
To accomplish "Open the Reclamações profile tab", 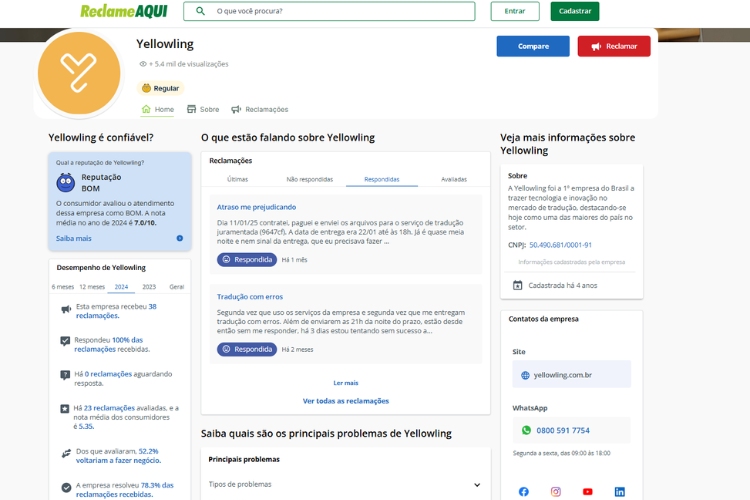I will (x=260, y=109).
